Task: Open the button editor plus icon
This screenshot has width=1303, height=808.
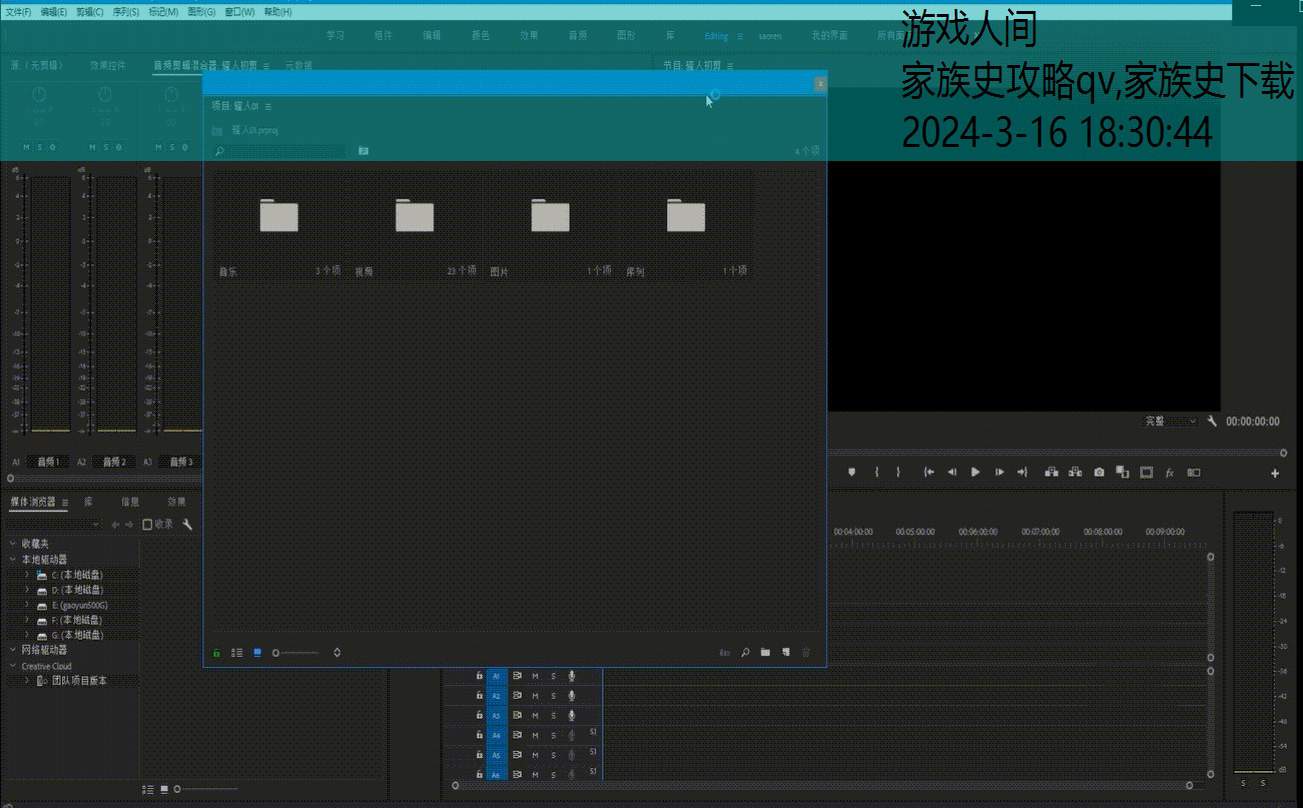Action: 1275,473
